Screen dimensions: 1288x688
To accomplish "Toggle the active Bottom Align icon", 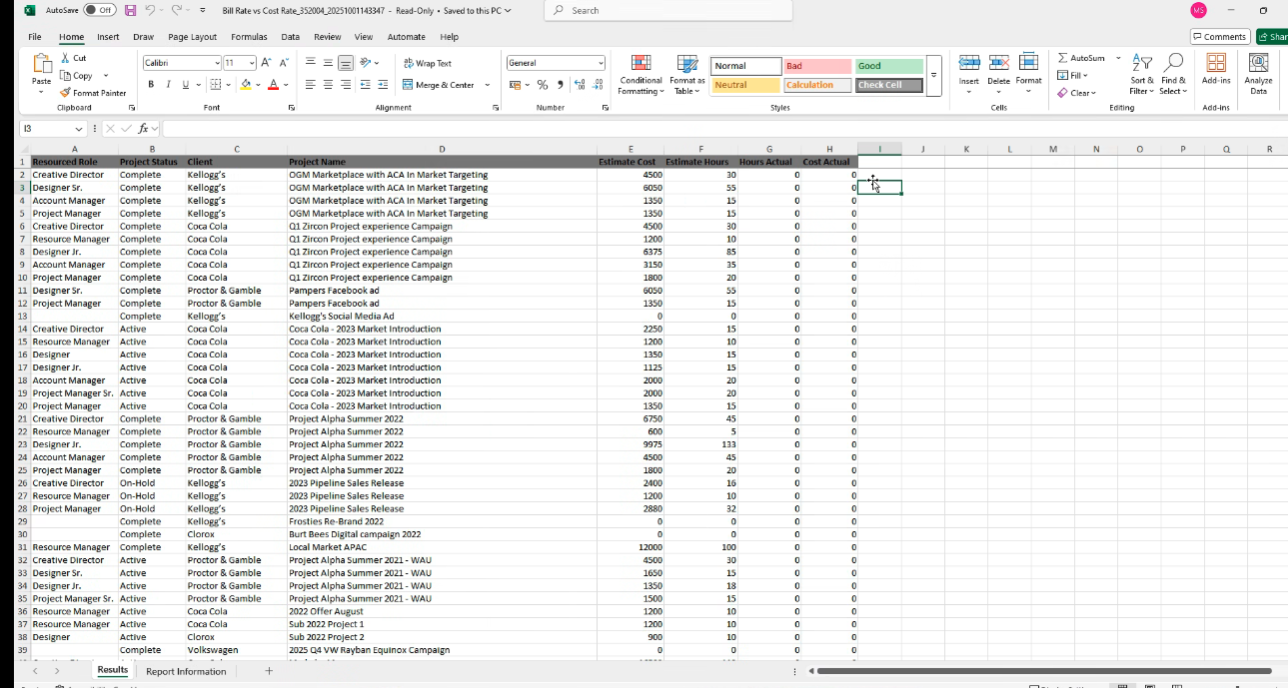I will click(x=345, y=62).
